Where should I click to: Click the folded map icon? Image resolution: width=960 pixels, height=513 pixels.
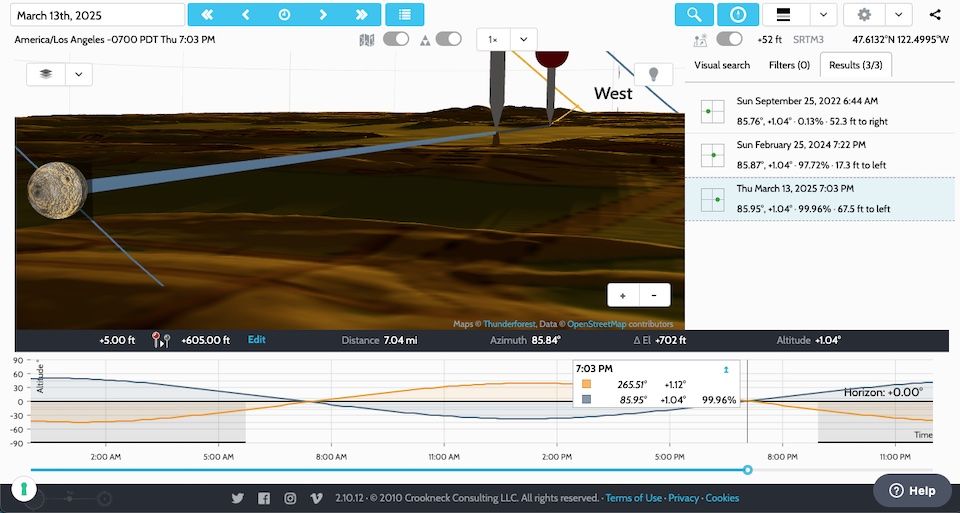coord(367,40)
